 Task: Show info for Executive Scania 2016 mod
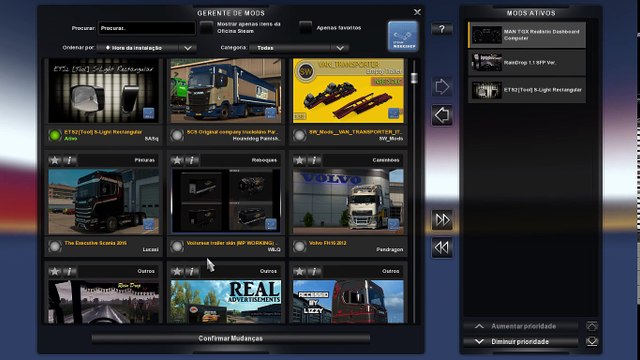click(69, 160)
